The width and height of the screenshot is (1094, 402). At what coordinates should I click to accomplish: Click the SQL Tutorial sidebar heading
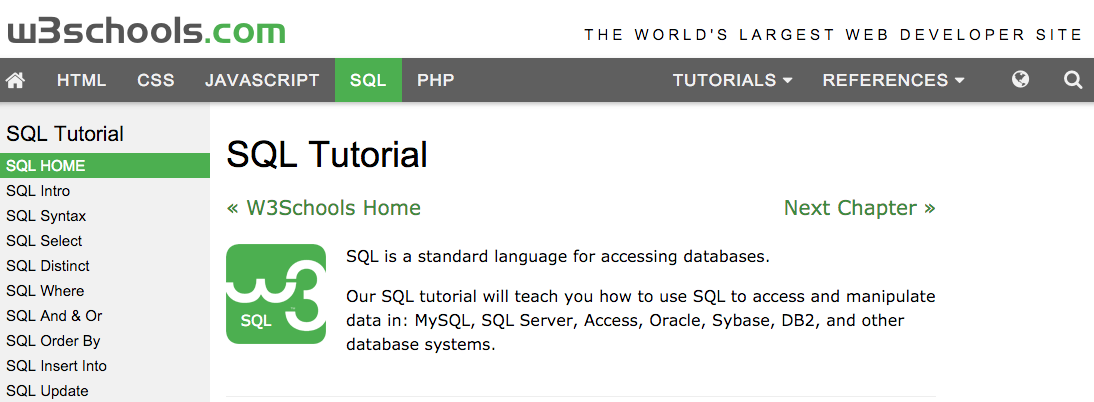[65, 133]
